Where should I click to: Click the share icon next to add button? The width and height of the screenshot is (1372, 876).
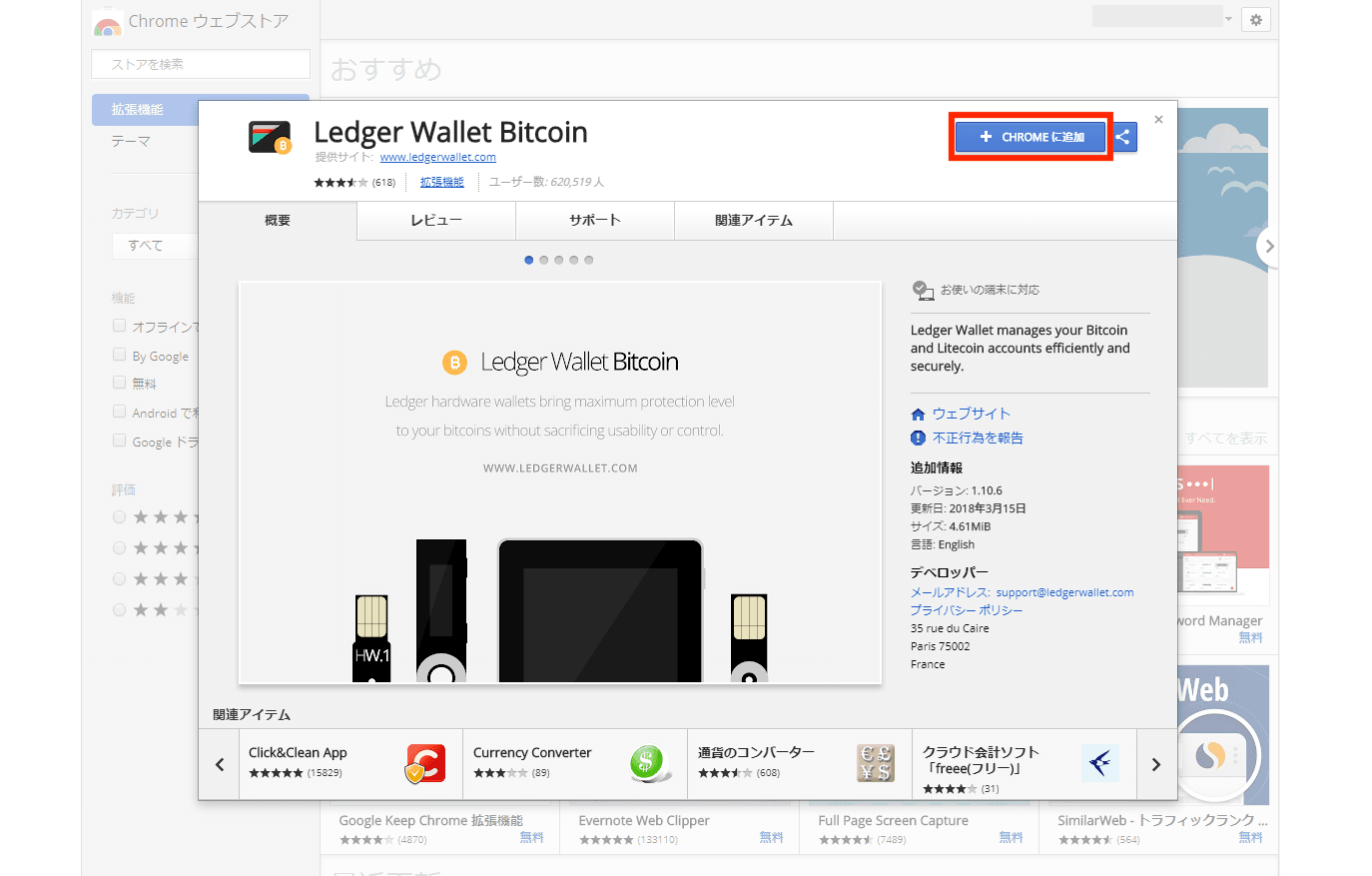(1123, 137)
